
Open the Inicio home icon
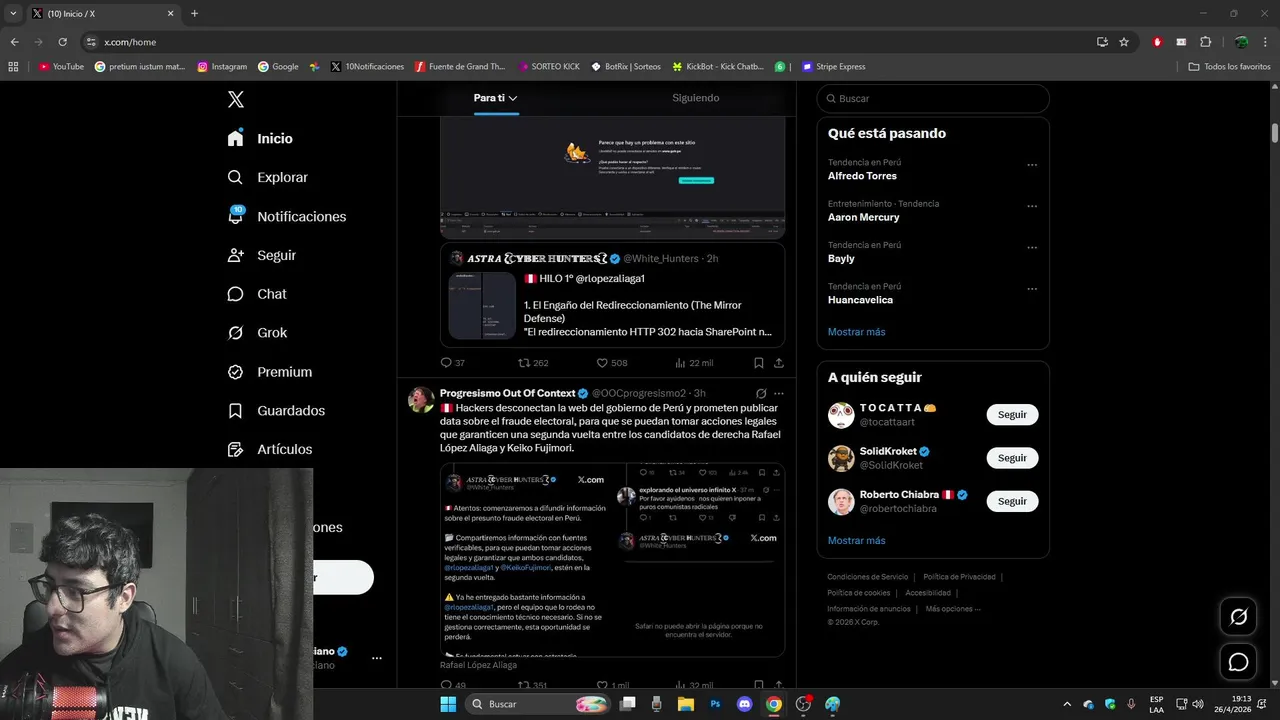coord(235,138)
